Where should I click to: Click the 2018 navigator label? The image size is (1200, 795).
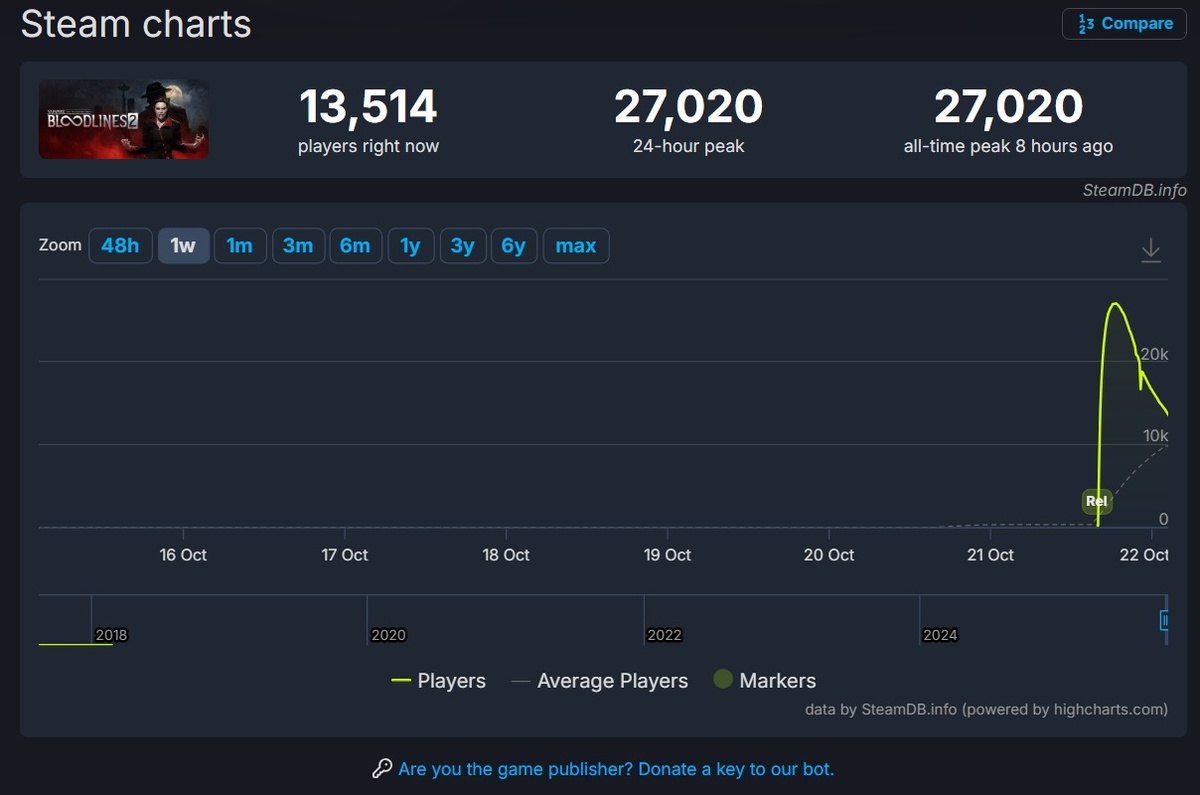(x=111, y=635)
